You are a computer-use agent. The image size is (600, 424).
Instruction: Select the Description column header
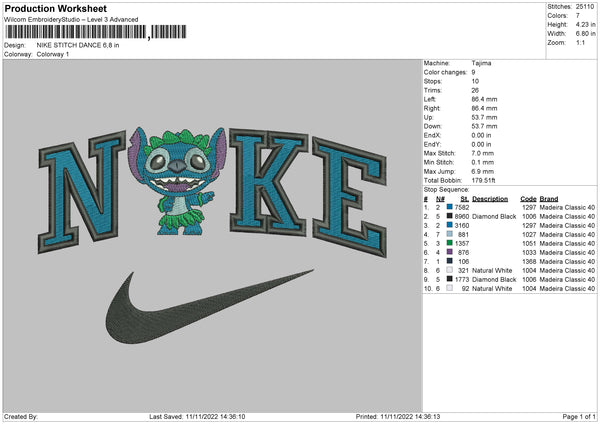(x=490, y=199)
